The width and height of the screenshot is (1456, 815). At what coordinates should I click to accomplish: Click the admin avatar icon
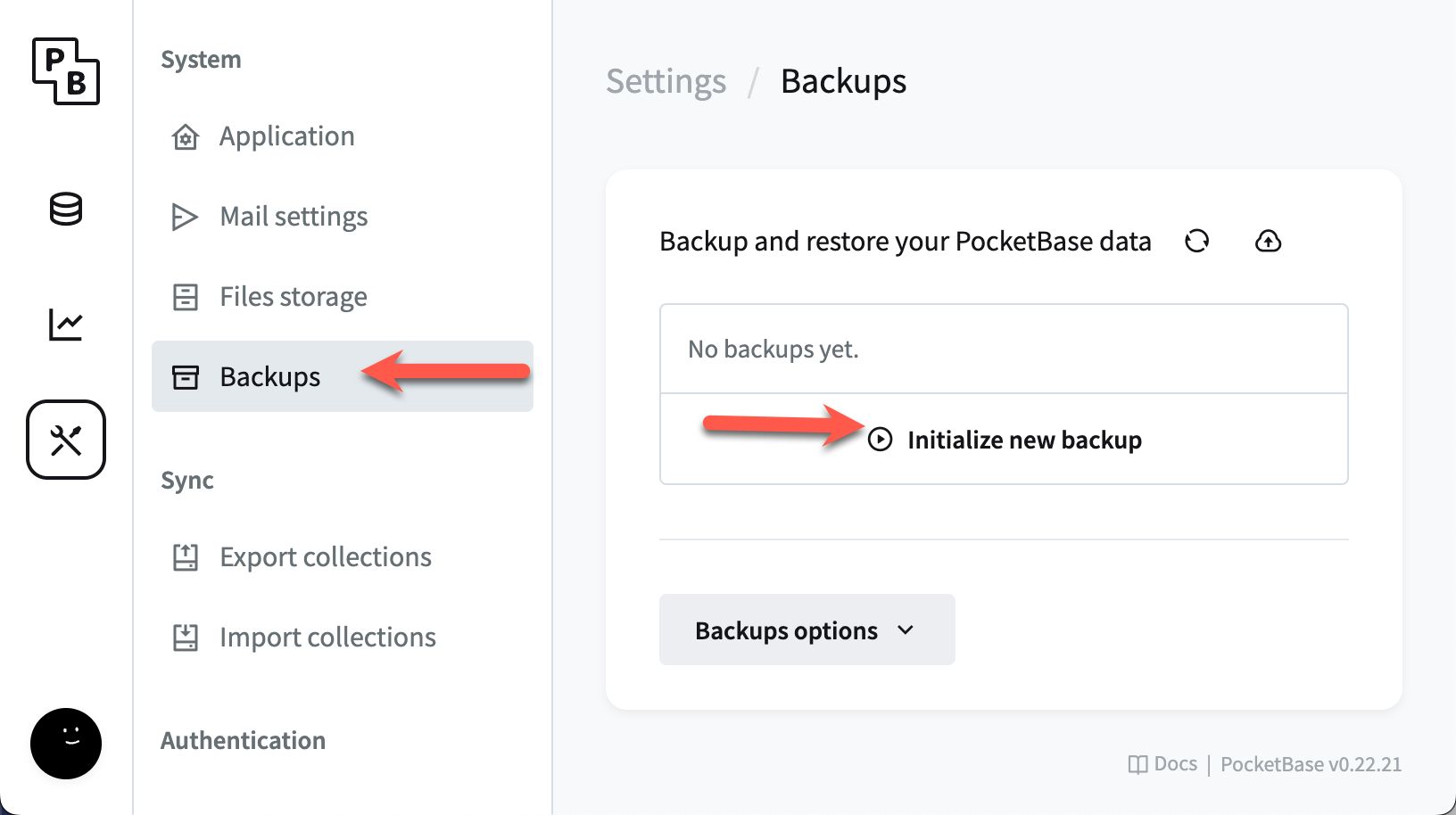pos(66,744)
